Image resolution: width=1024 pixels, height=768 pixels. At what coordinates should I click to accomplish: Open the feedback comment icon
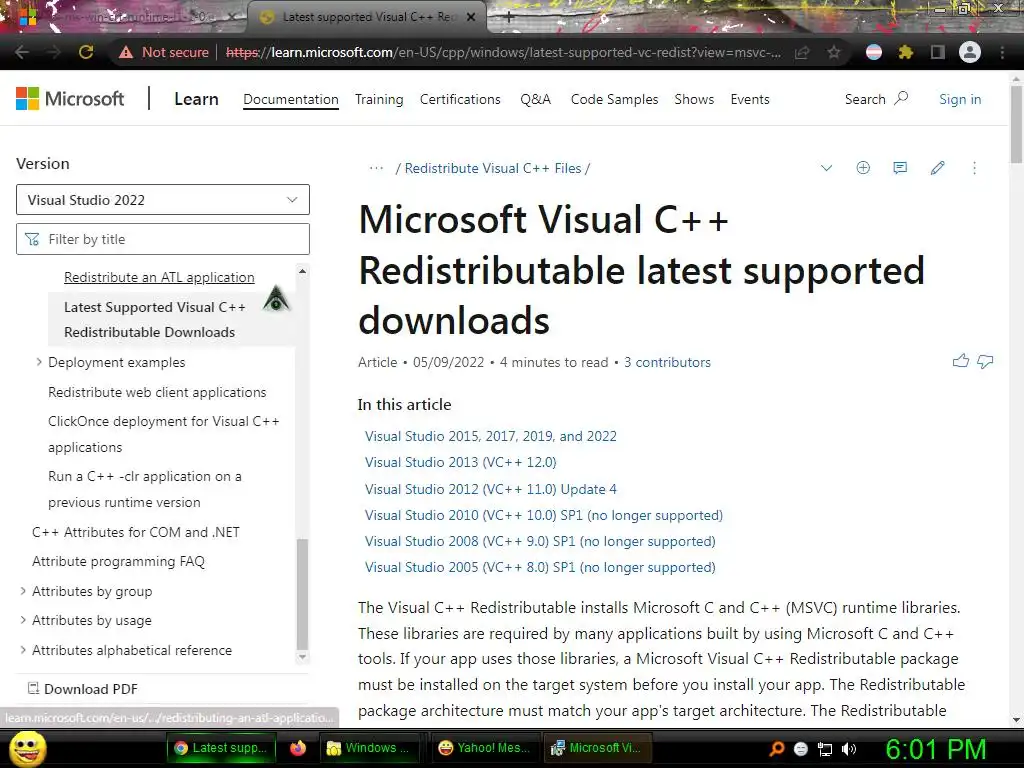pos(900,168)
